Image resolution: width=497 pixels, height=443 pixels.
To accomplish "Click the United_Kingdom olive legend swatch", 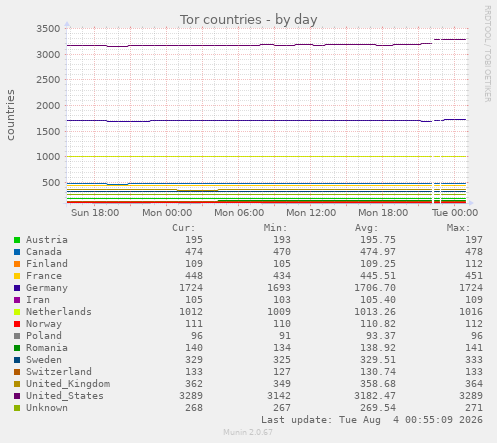I will point(17,384).
